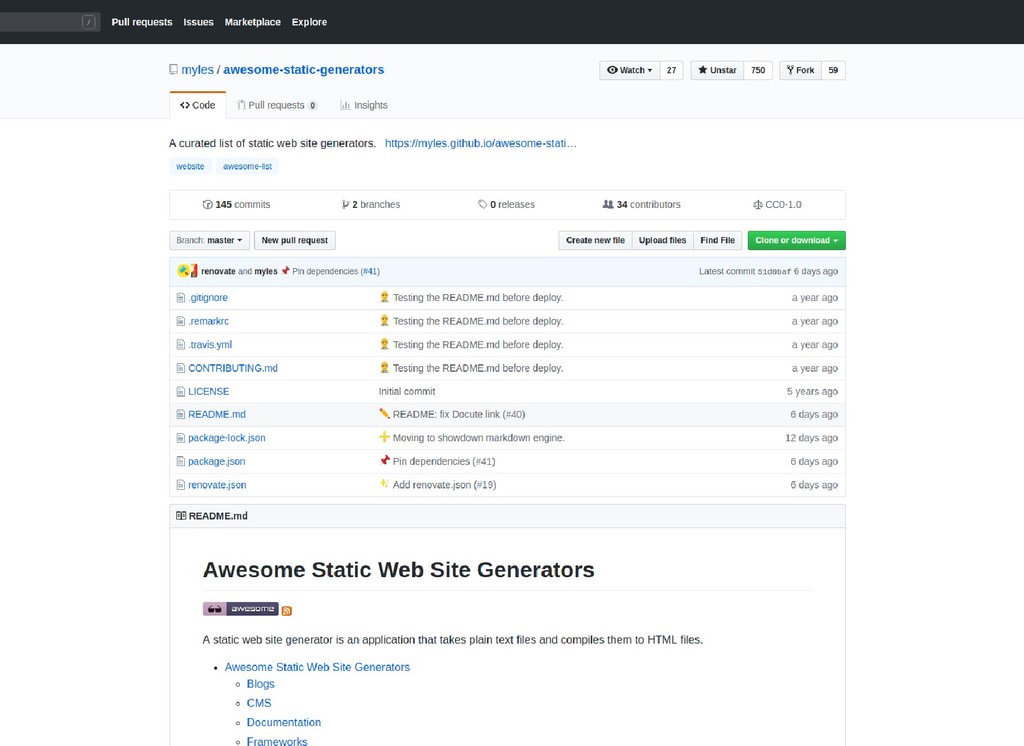Click the RSS feed icon in README
This screenshot has width=1024, height=746.
(287, 611)
